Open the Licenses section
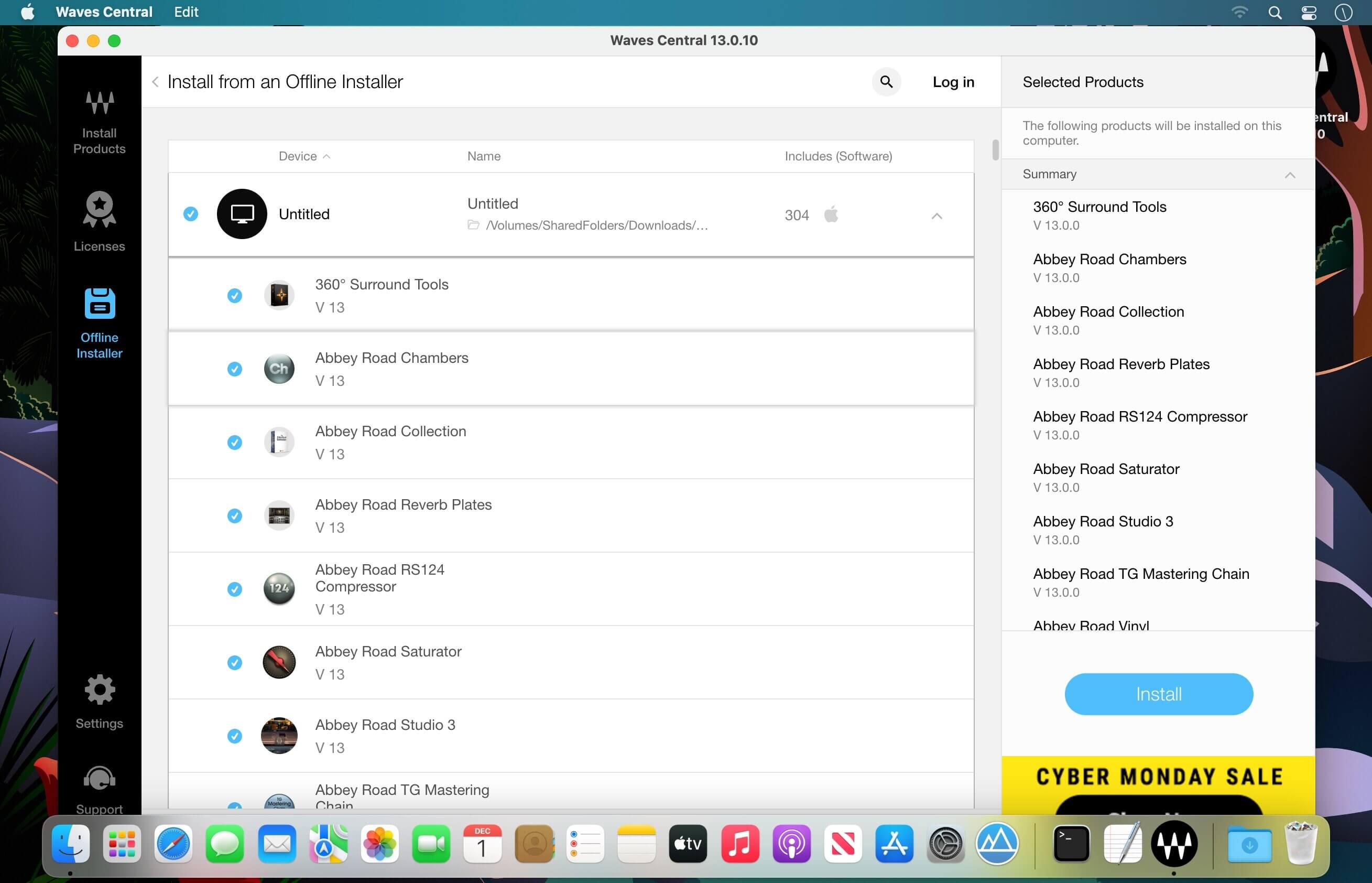This screenshot has width=1372, height=883. pyautogui.click(x=99, y=221)
